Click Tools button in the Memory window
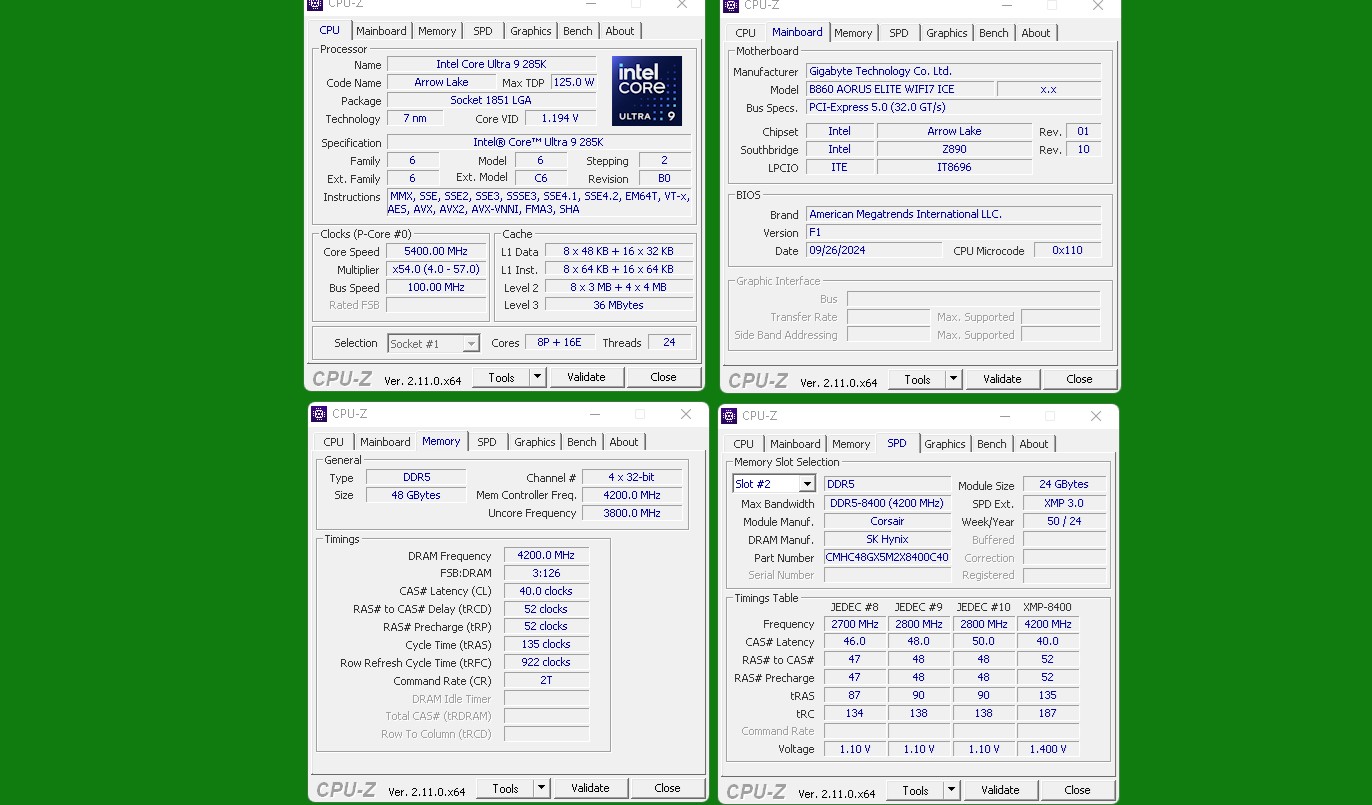 point(505,788)
